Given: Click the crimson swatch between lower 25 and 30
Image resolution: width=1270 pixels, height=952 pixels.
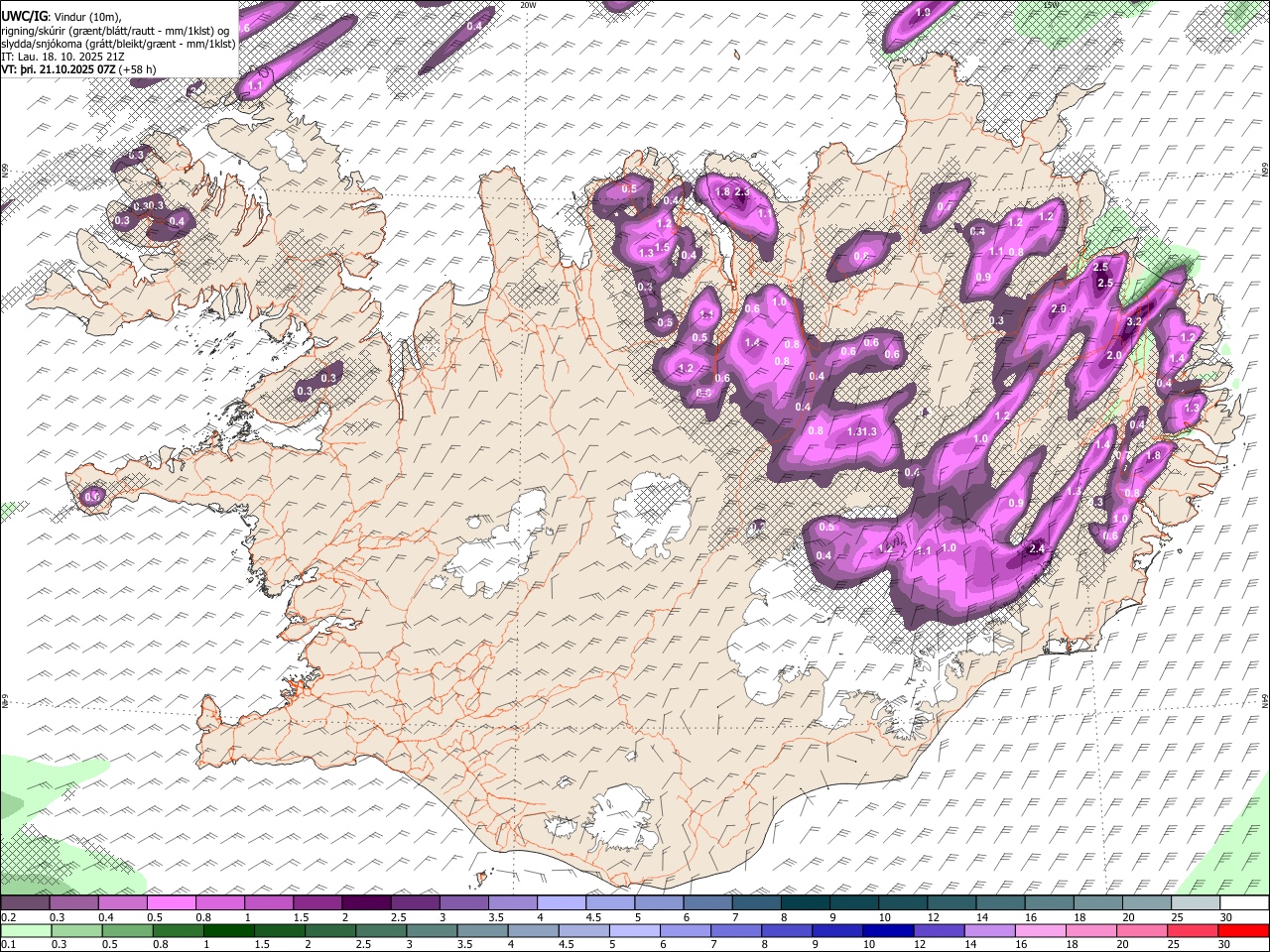Looking at the screenshot, I should [1192, 929].
